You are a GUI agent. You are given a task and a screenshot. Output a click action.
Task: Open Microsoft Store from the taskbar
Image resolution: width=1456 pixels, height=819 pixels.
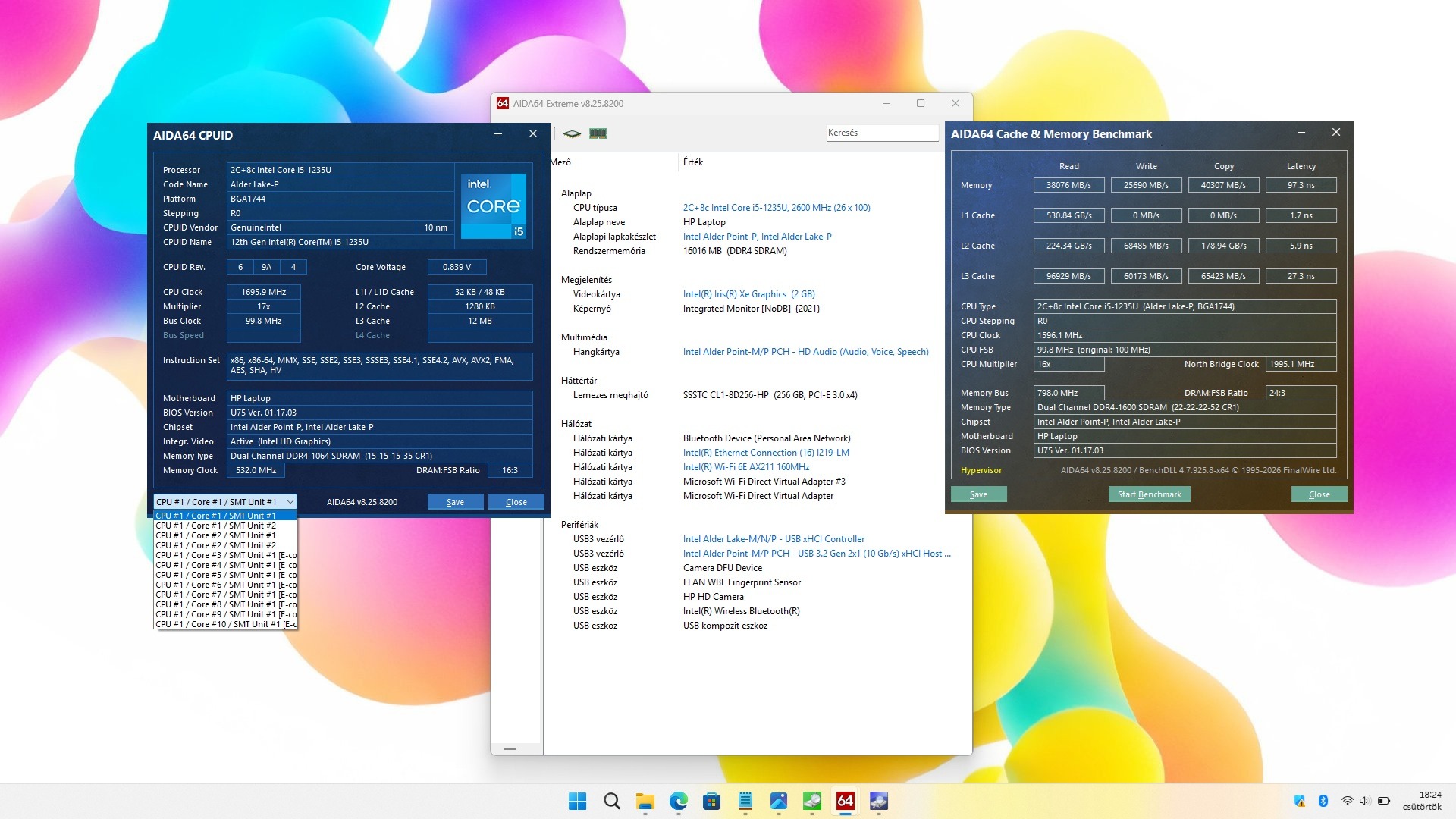(711, 801)
